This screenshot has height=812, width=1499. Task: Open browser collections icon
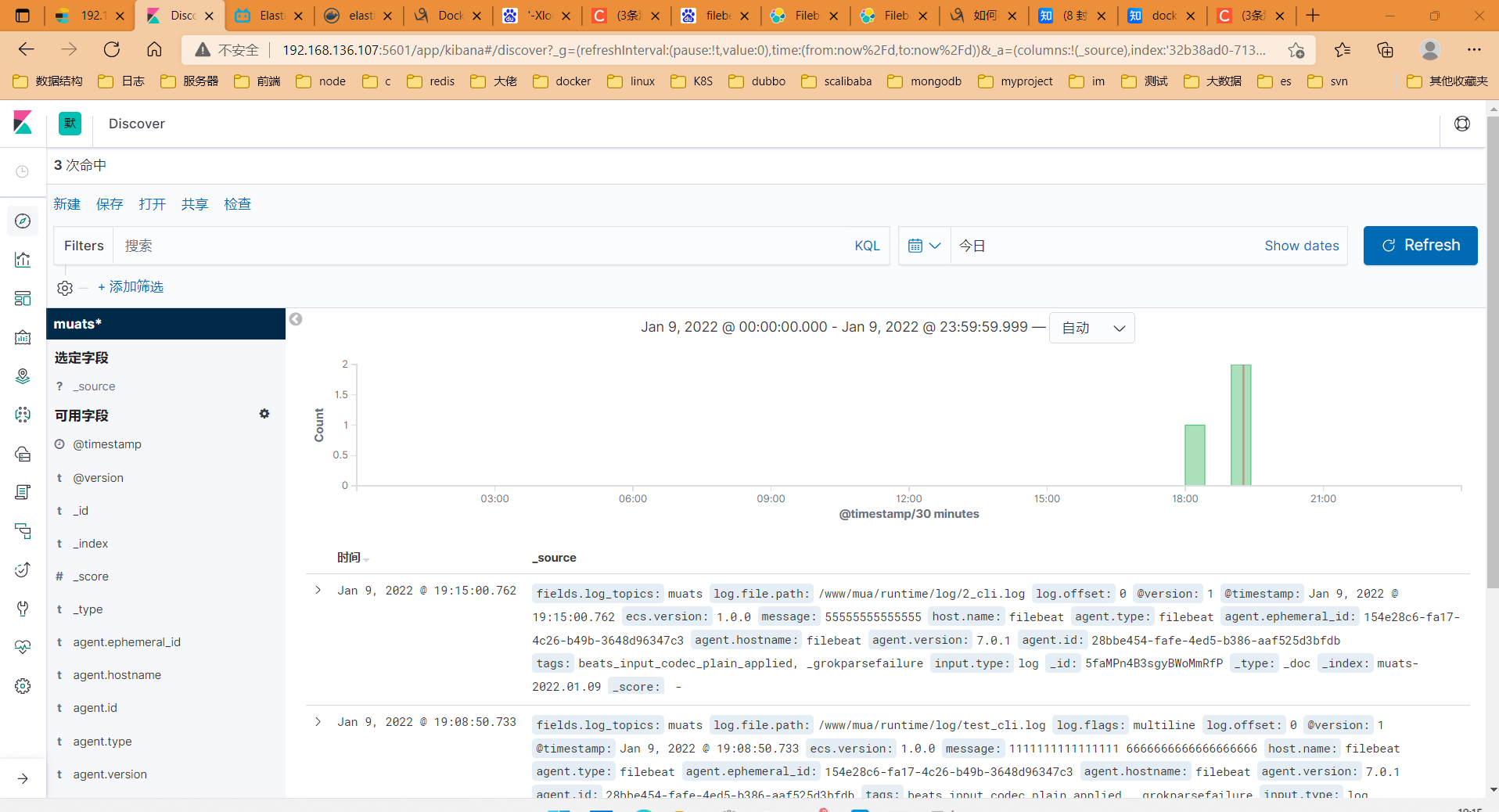point(1386,50)
